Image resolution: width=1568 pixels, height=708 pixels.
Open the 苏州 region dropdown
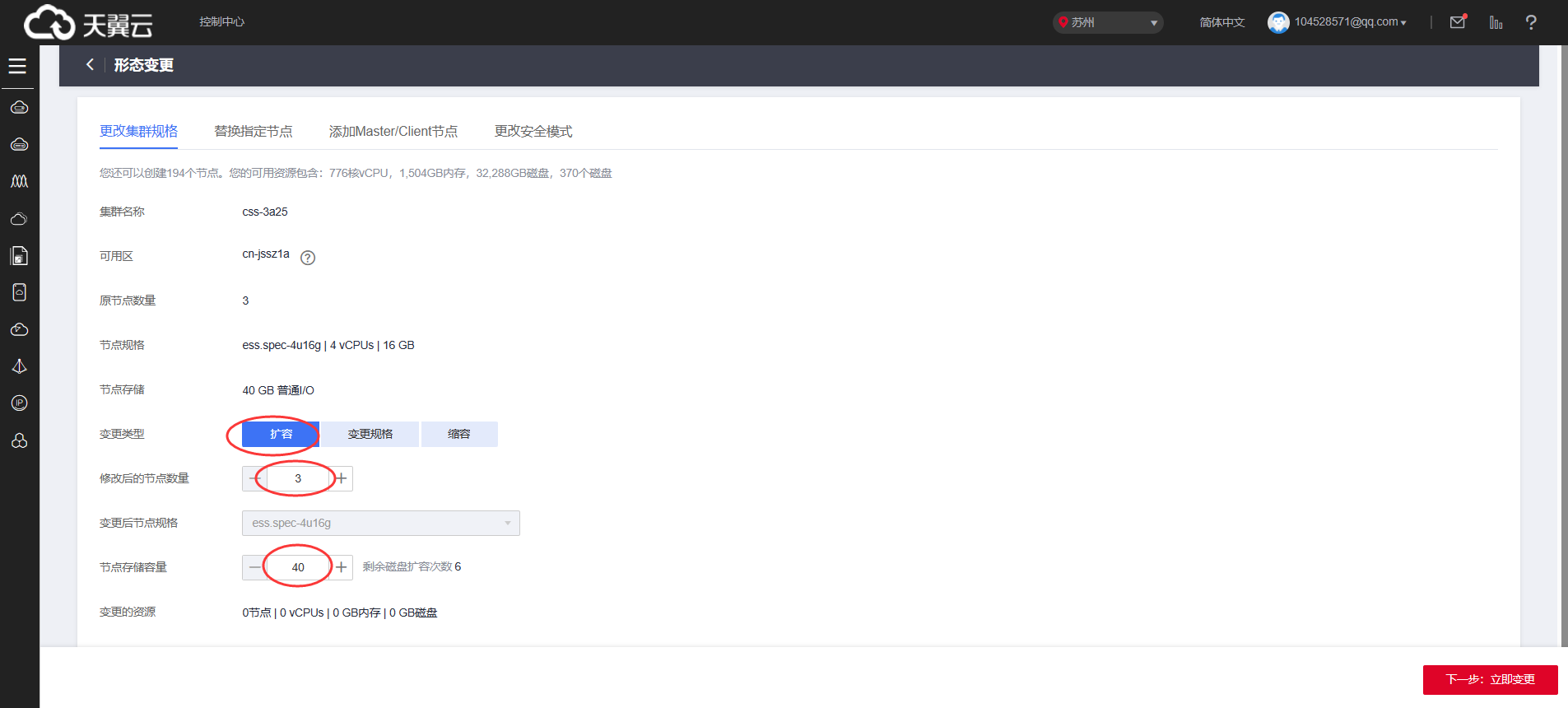1108,22
